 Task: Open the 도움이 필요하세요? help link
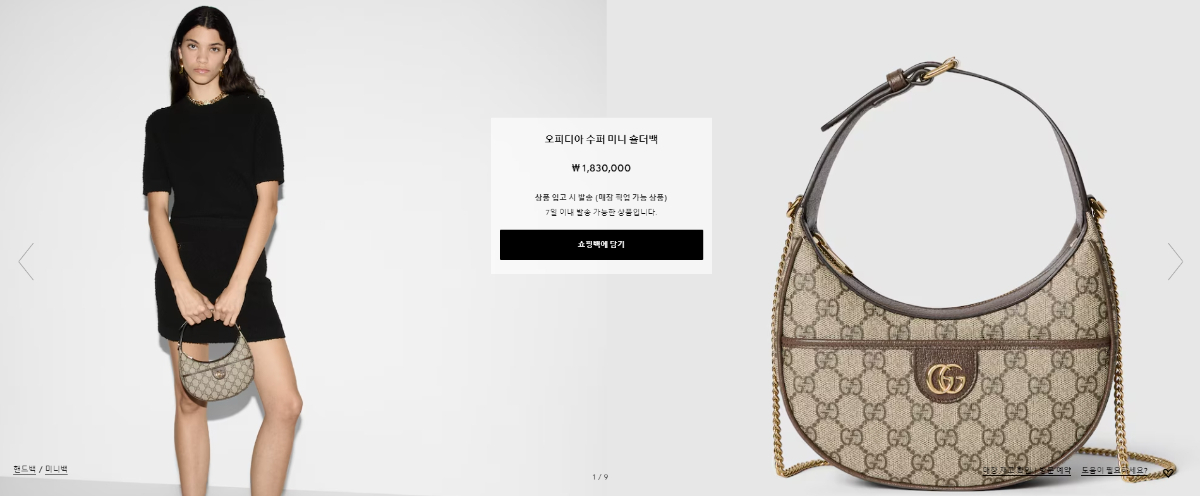click(1114, 470)
